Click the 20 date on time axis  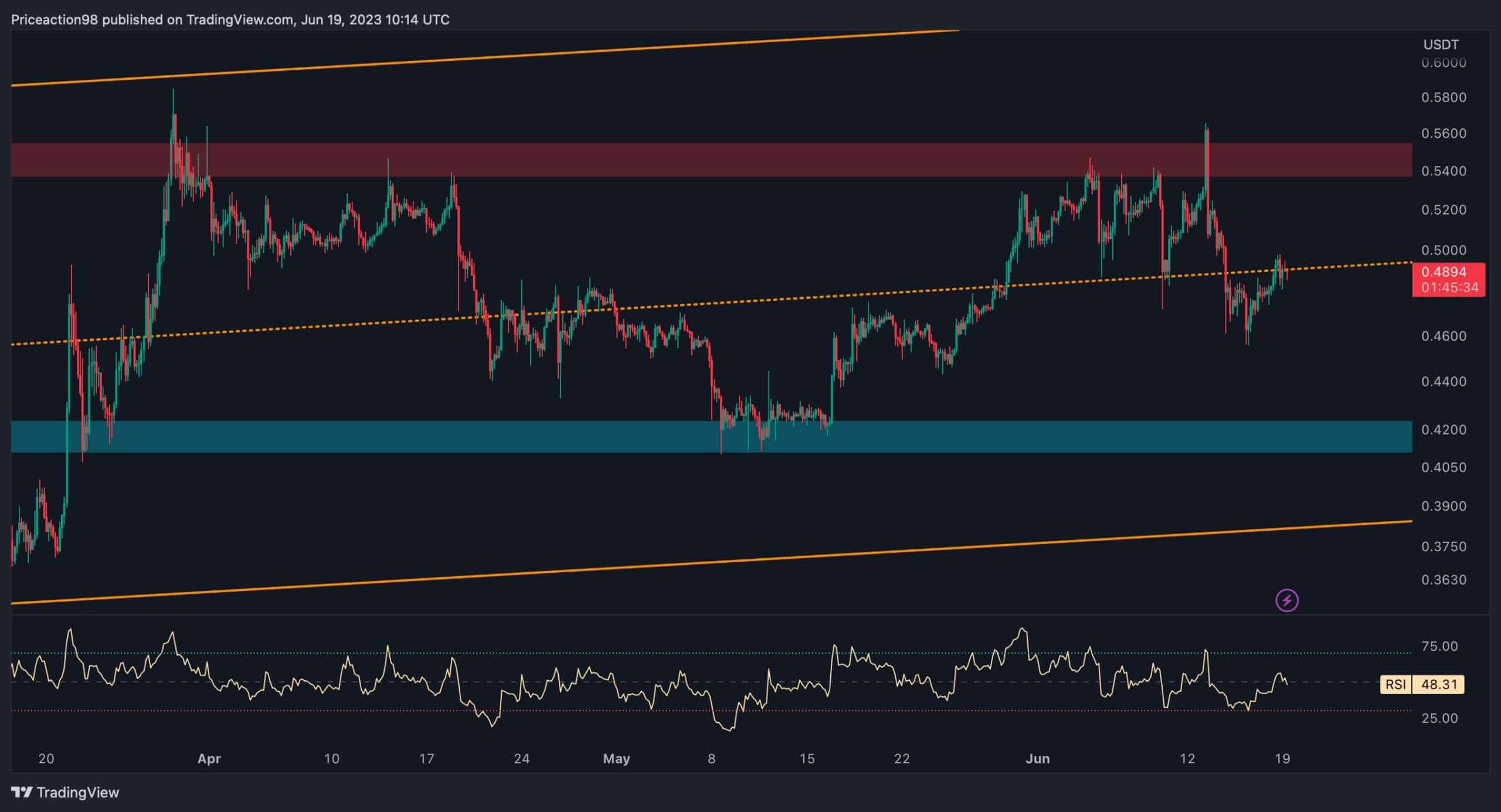pyautogui.click(x=46, y=759)
